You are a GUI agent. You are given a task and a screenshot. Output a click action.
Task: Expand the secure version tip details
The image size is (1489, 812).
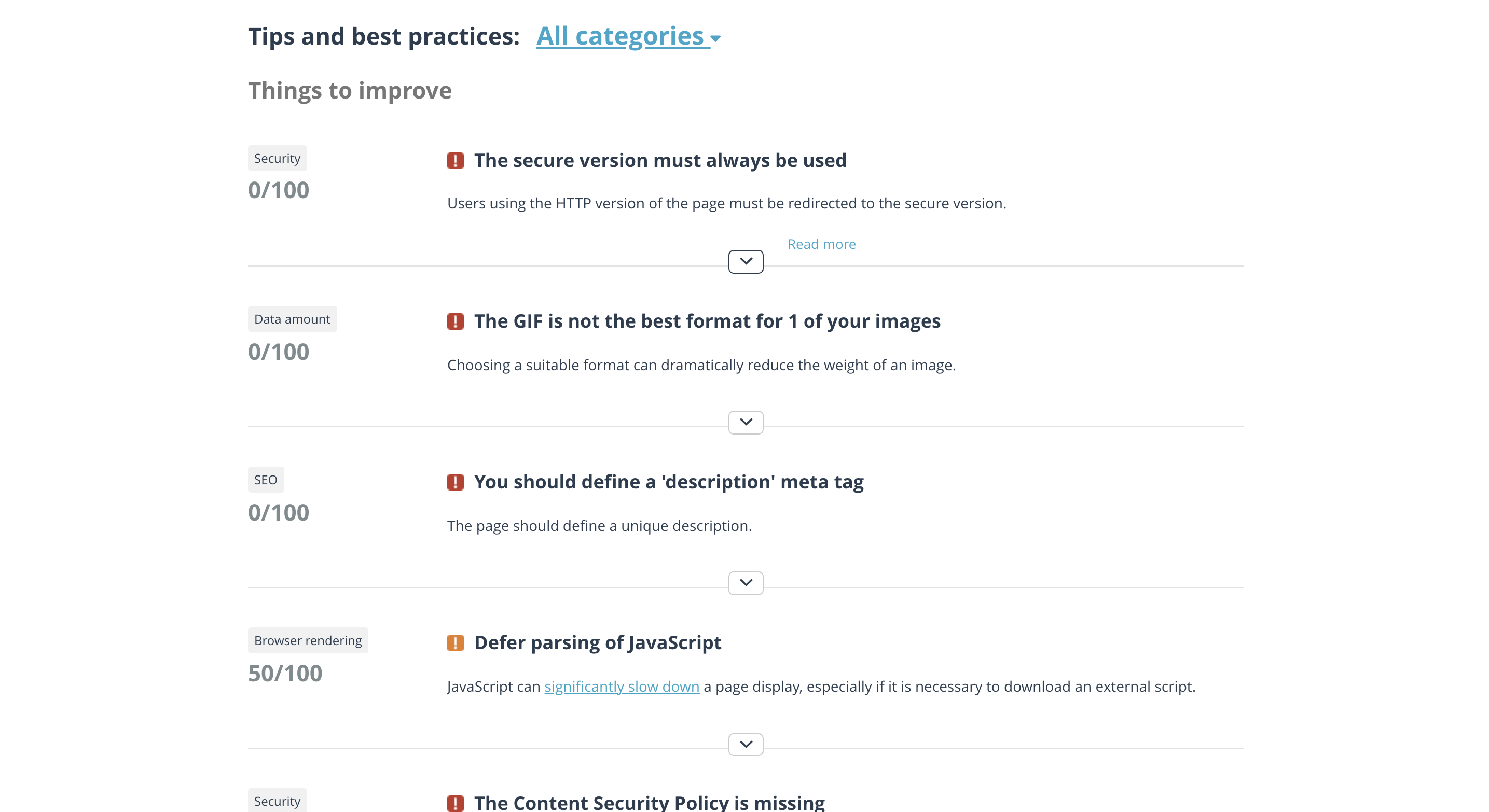pyautogui.click(x=746, y=262)
